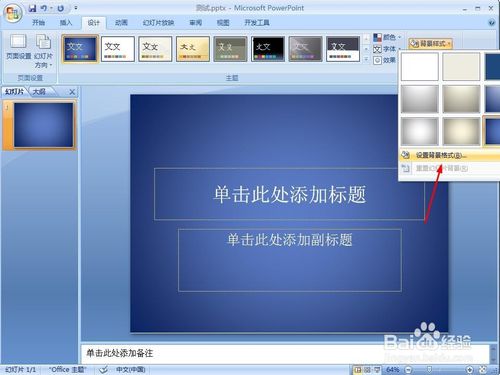The height and width of the screenshot is (375, 500).
Task: Click the zoom slider handle
Action: pyautogui.click(x=430, y=370)
